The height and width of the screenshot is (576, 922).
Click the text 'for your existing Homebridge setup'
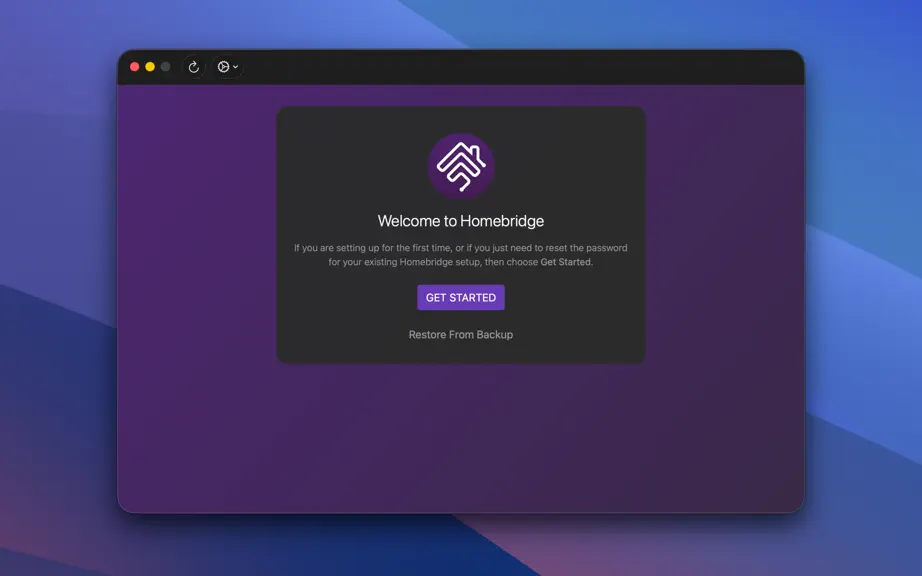click(x=405, y=262)
